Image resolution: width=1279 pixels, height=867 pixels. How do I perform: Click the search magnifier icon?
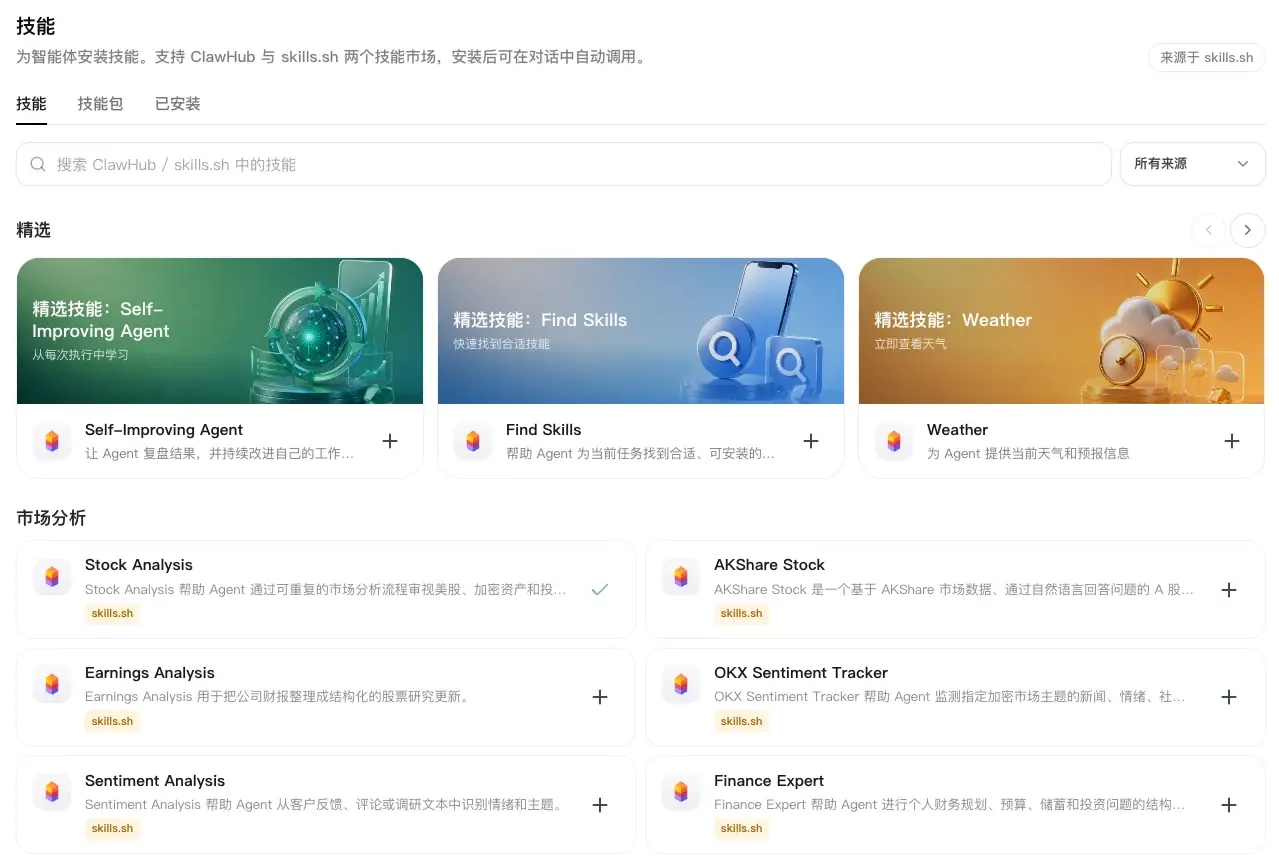click(x=38, y=164)
